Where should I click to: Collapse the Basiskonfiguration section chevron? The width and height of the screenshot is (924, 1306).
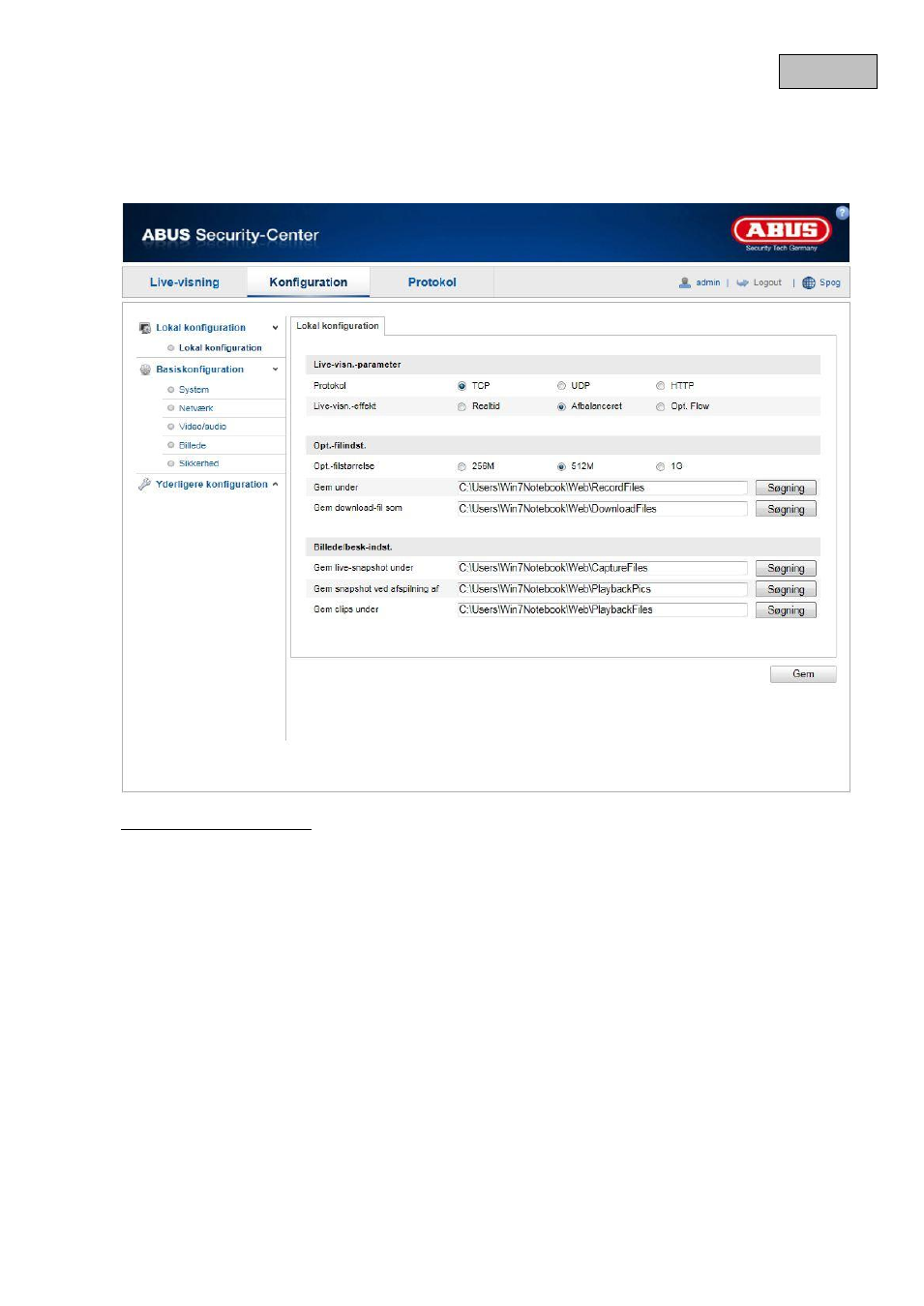coord(275,370)
